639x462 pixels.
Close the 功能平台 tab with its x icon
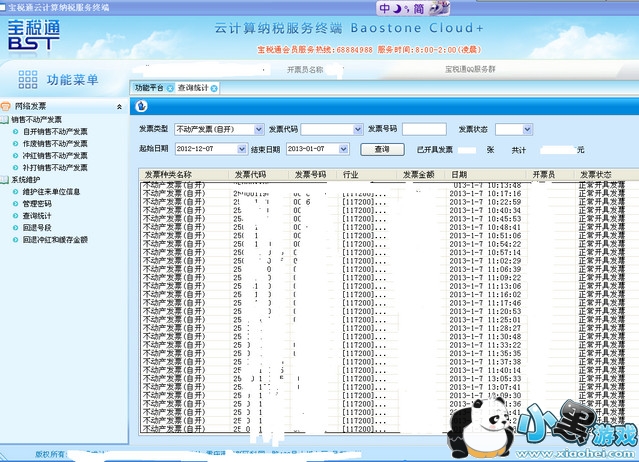pyautogui.click(x=170, y=88)
